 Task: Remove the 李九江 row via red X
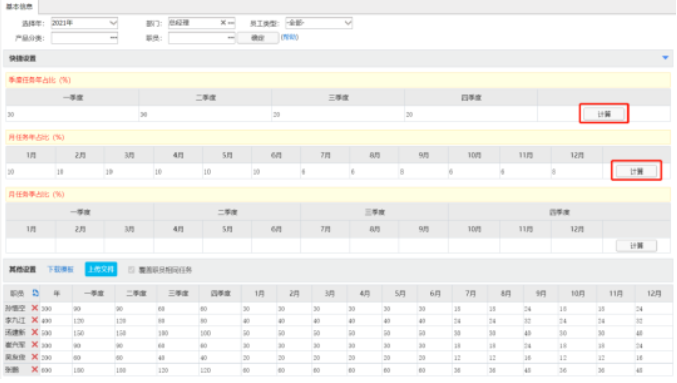click(35, 320)
